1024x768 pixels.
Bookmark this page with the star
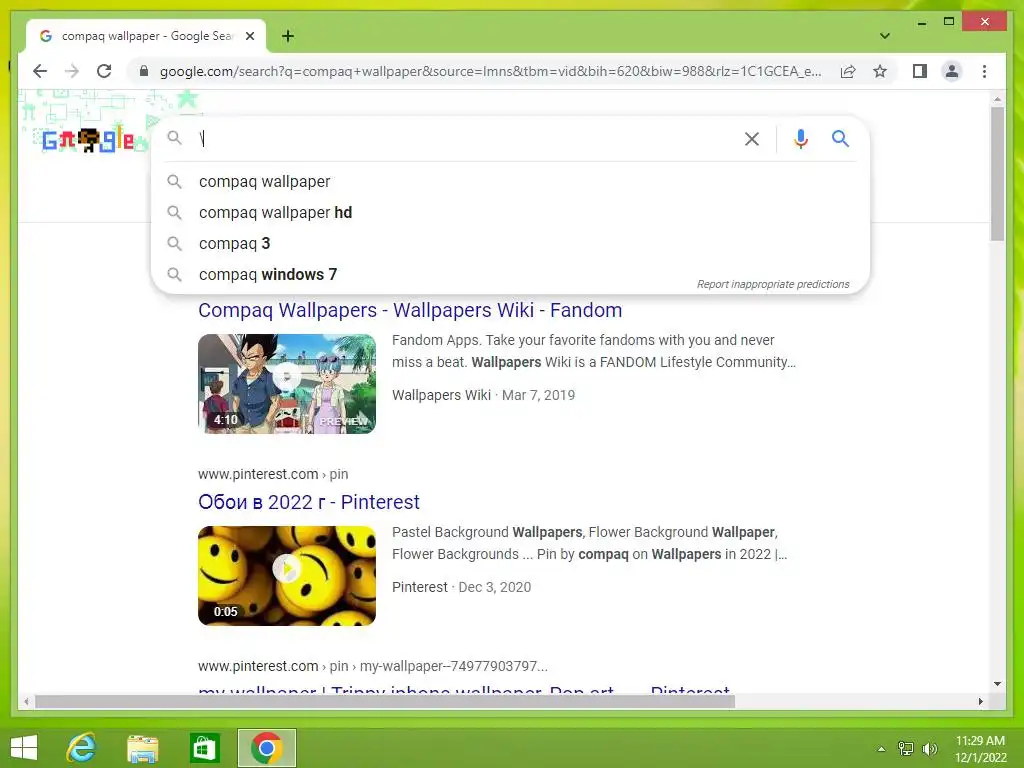(880, 71)
